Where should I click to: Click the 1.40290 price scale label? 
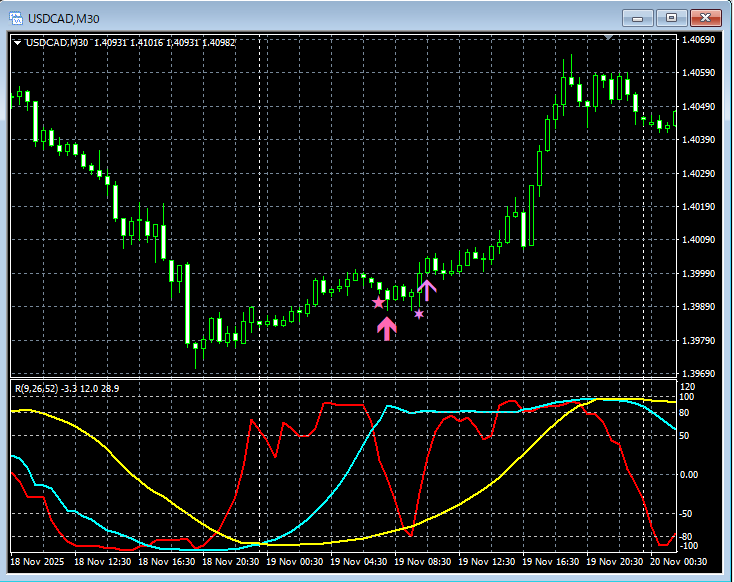pyautogui.click(x=698, y=173)
